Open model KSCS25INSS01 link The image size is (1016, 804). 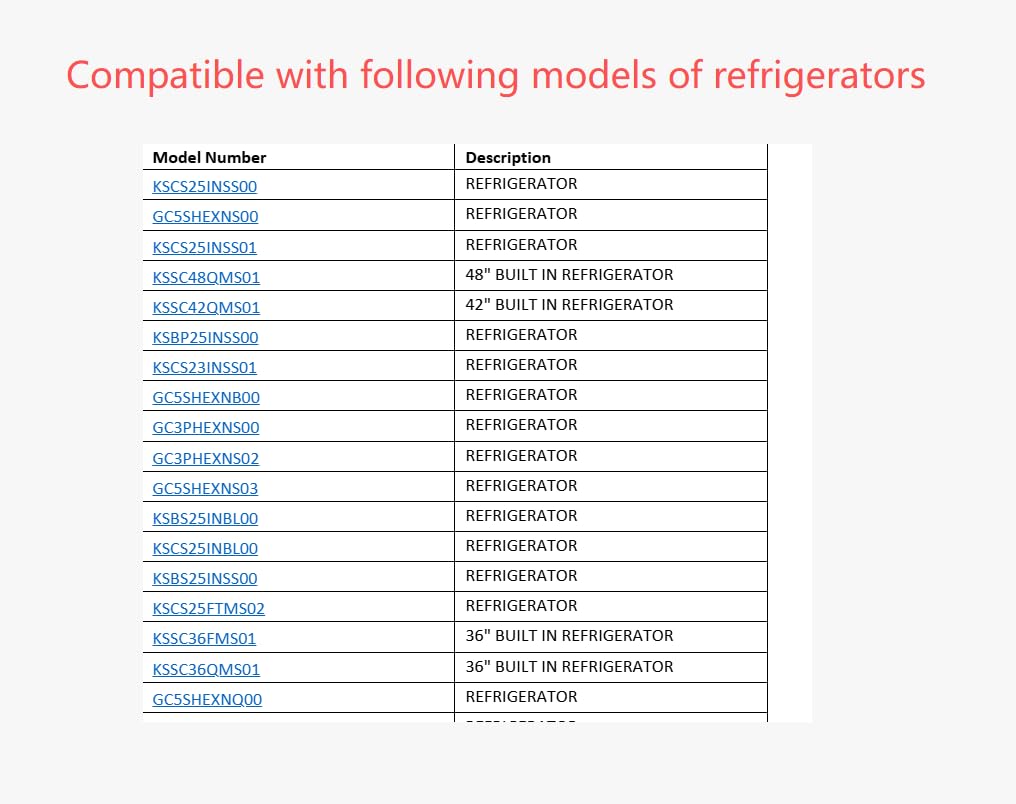click(x=204, y=247)
